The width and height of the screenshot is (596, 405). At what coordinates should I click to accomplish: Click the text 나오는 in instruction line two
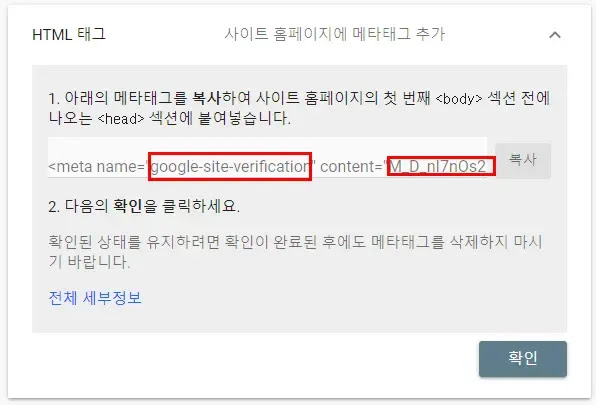[x=70, y=119]
